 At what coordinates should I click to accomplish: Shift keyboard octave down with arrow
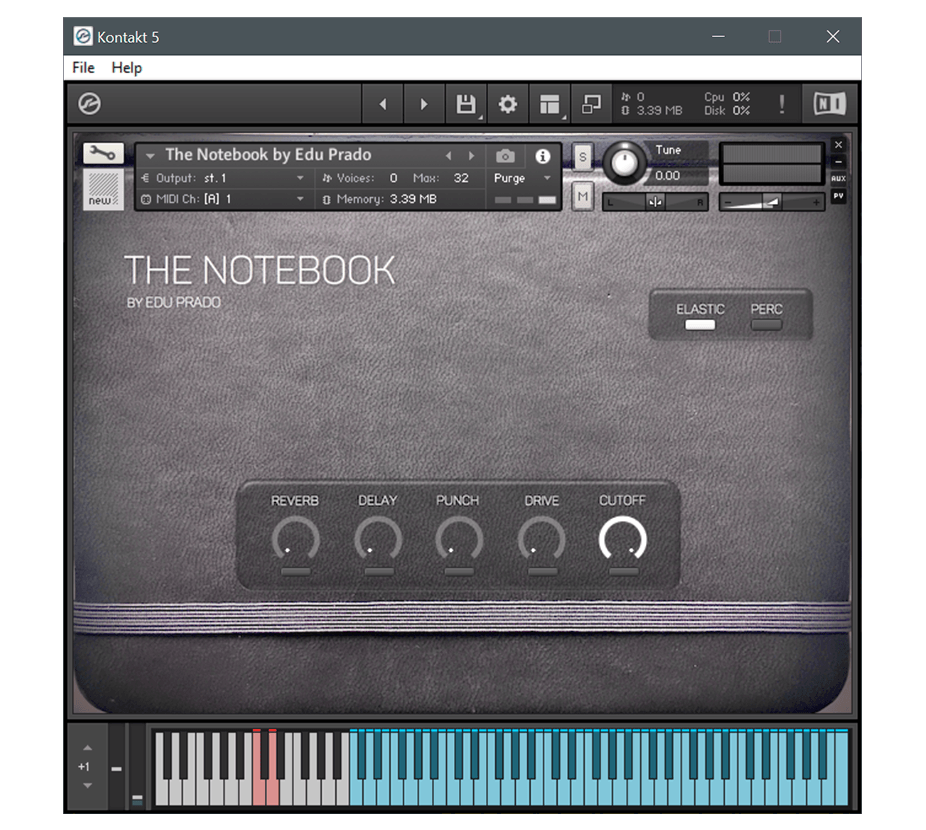tap(87, 786)
